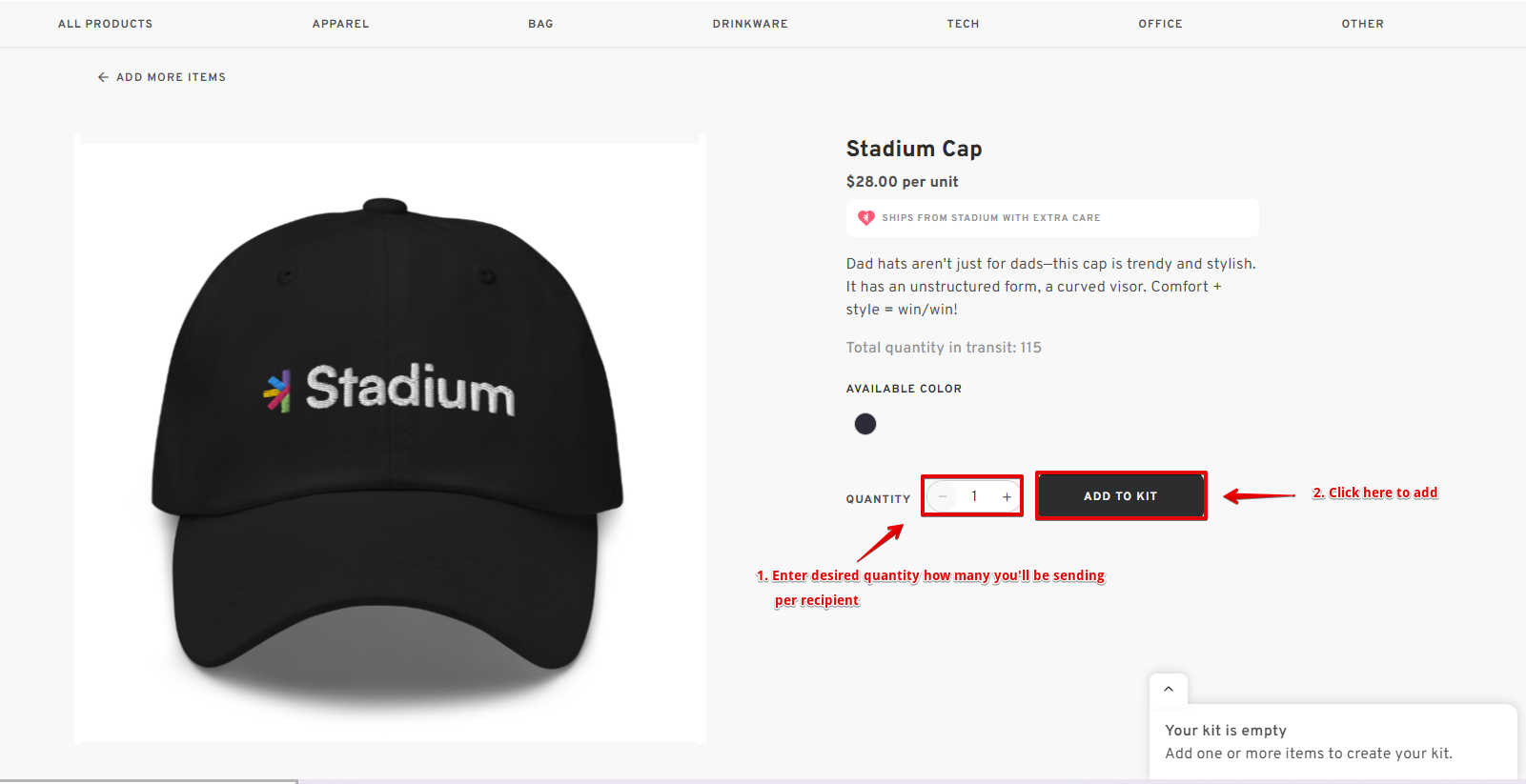This screenshot has height=784, width=1526.
Task: Open the Tech category
Action: (x=963, y=24)
